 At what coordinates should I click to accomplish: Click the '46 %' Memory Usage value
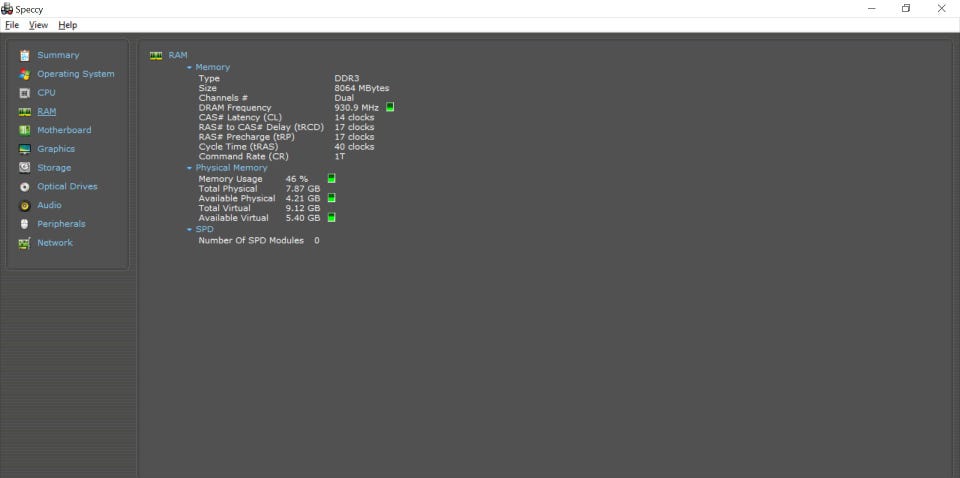[296, 179]
